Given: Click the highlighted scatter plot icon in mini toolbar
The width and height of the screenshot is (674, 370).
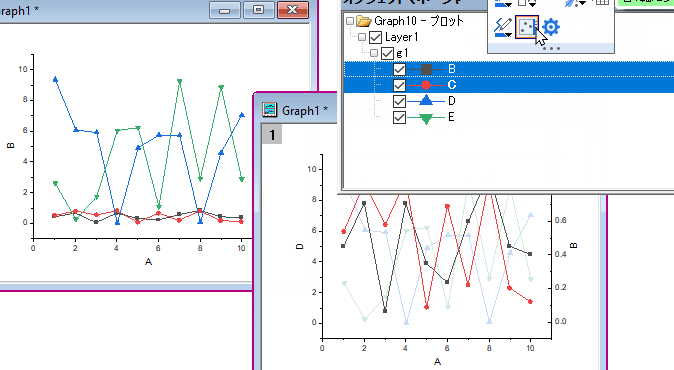Looking at the screenshot, I should pyautogui.click(x=527, y=27).
